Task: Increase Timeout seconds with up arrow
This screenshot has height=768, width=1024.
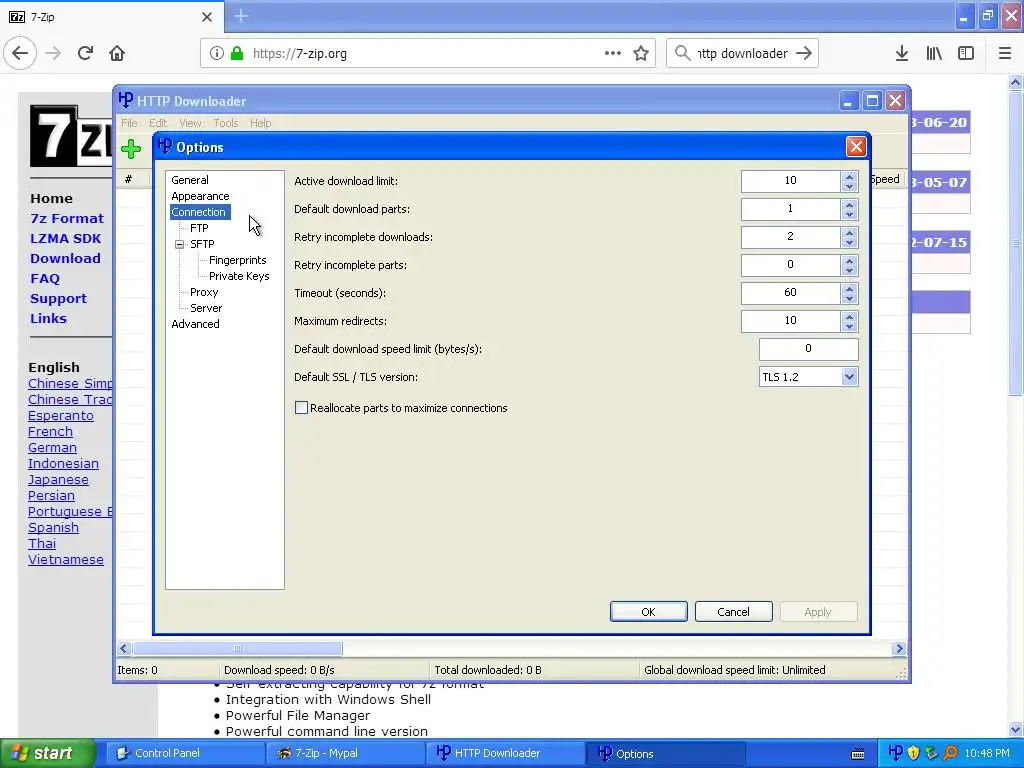Action: tap(849, 288)
